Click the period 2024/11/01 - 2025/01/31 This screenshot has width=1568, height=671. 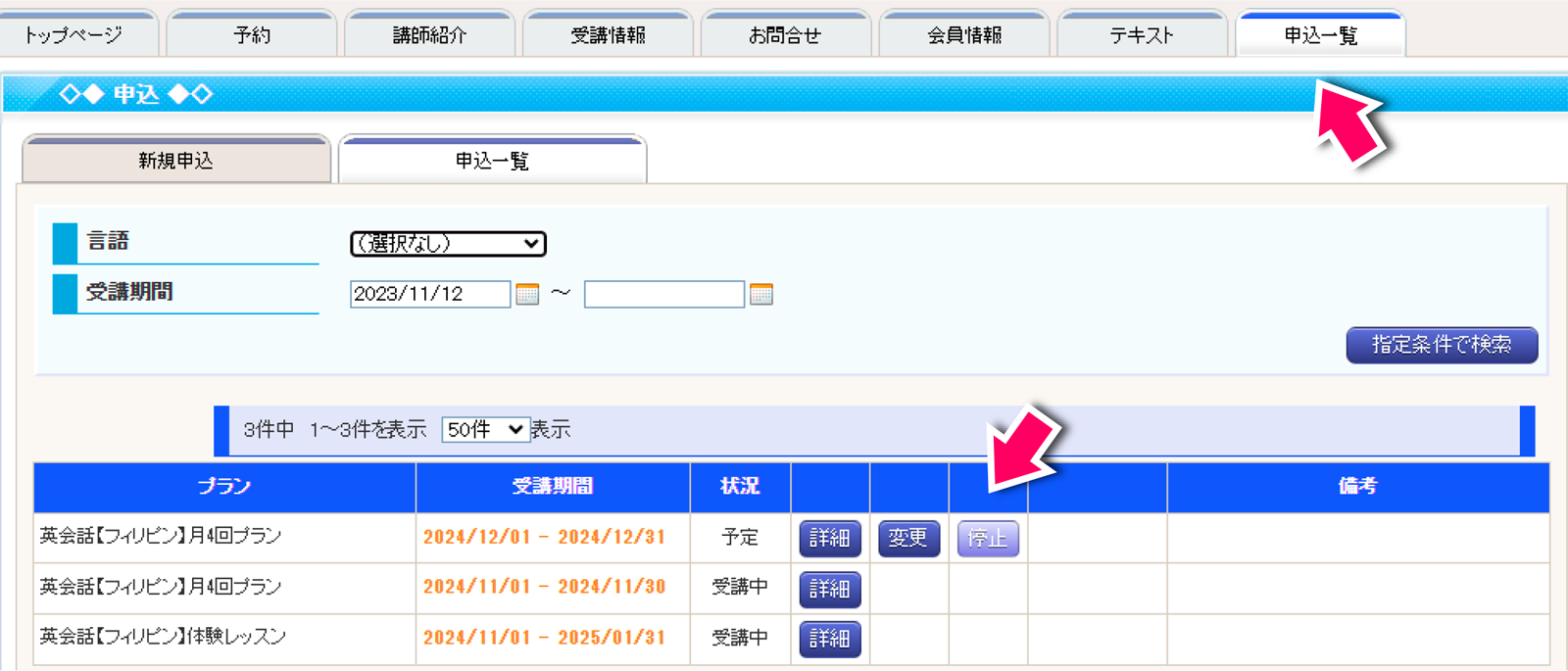coord(544,638)
